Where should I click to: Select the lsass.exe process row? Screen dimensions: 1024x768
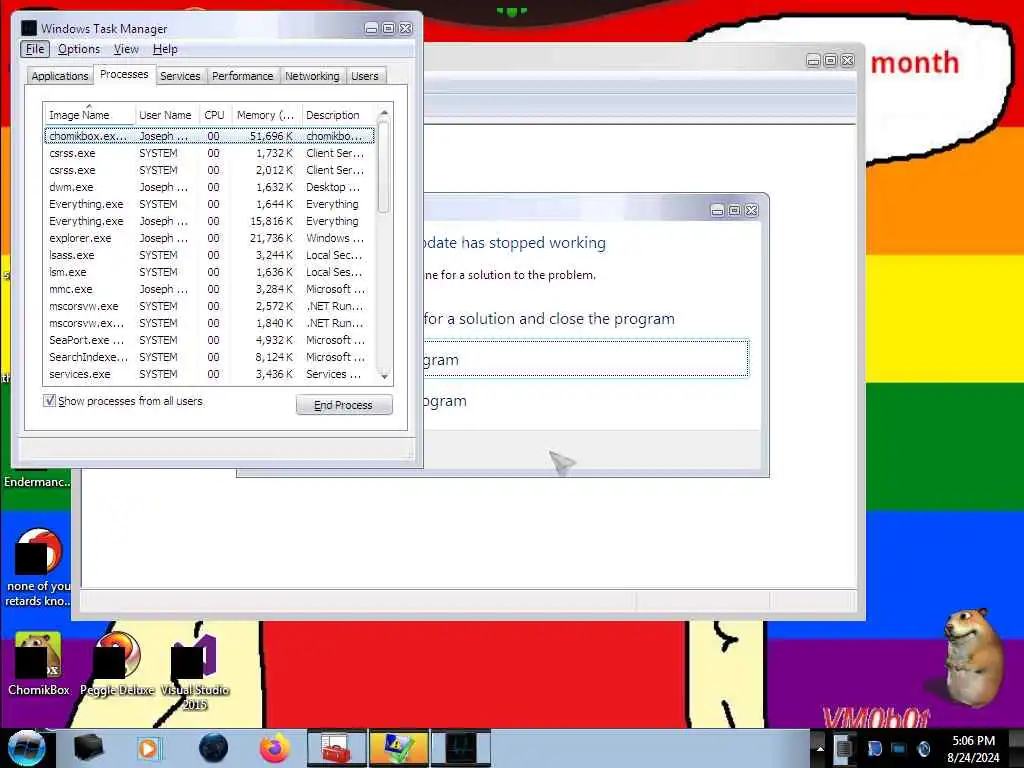point(209,255)
